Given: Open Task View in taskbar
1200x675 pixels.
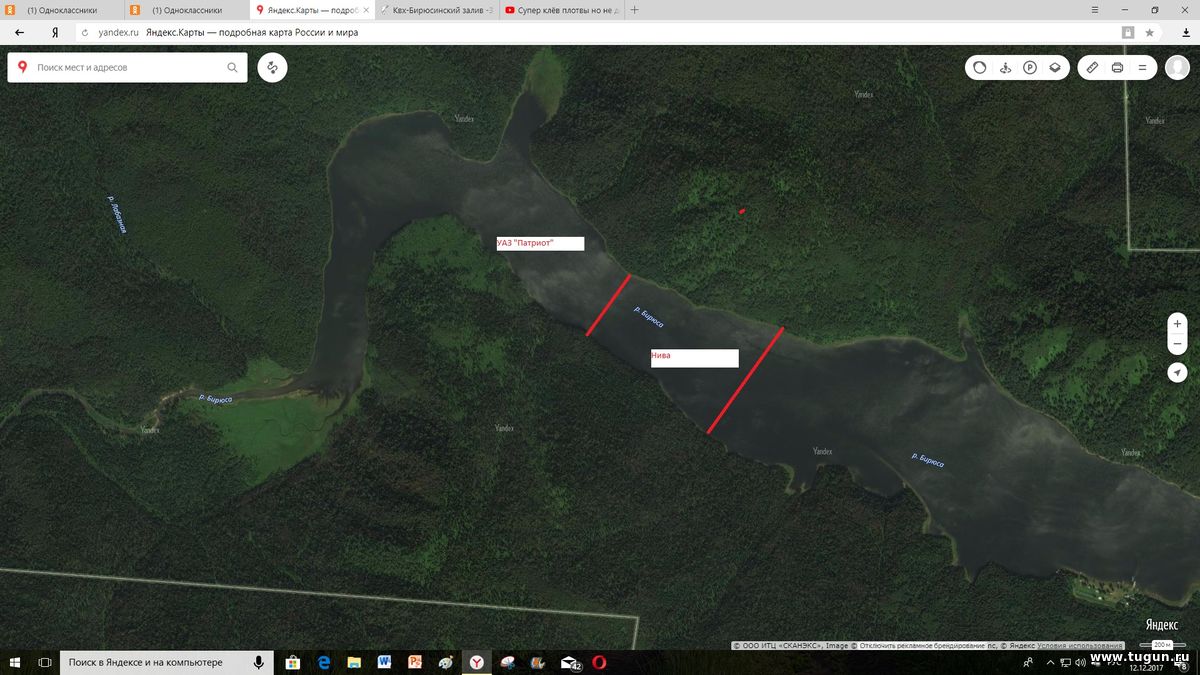Looking at the screenshot, I should coord(44,662).
